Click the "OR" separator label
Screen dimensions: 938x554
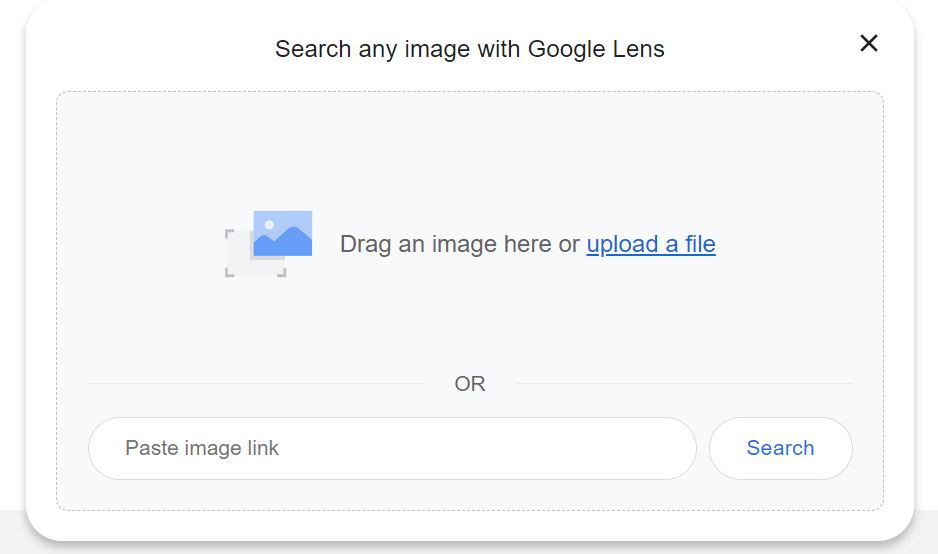coord(470,383)
